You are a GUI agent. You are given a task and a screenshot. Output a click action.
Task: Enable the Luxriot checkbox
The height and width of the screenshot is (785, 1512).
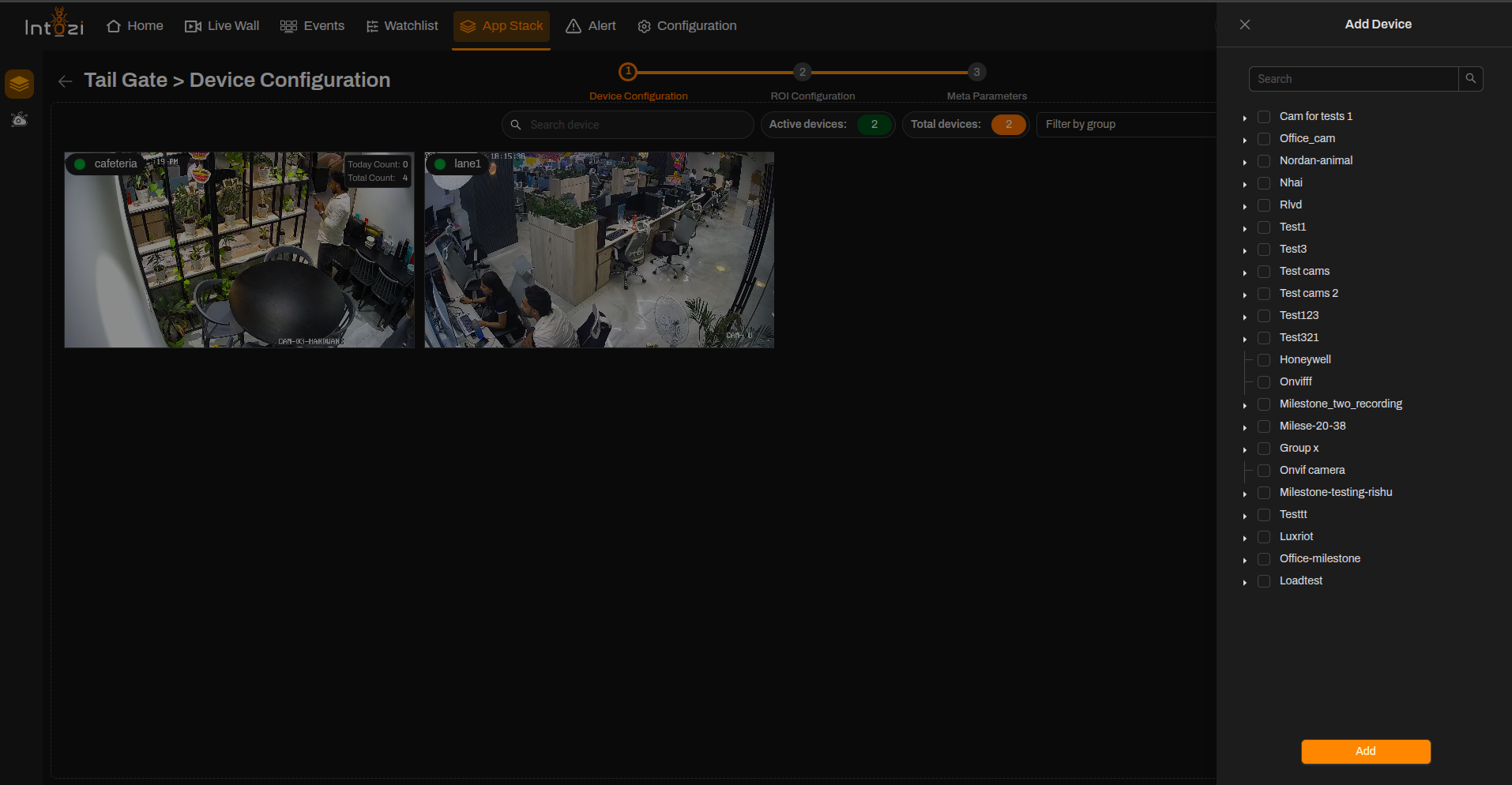coord(1264,537)
